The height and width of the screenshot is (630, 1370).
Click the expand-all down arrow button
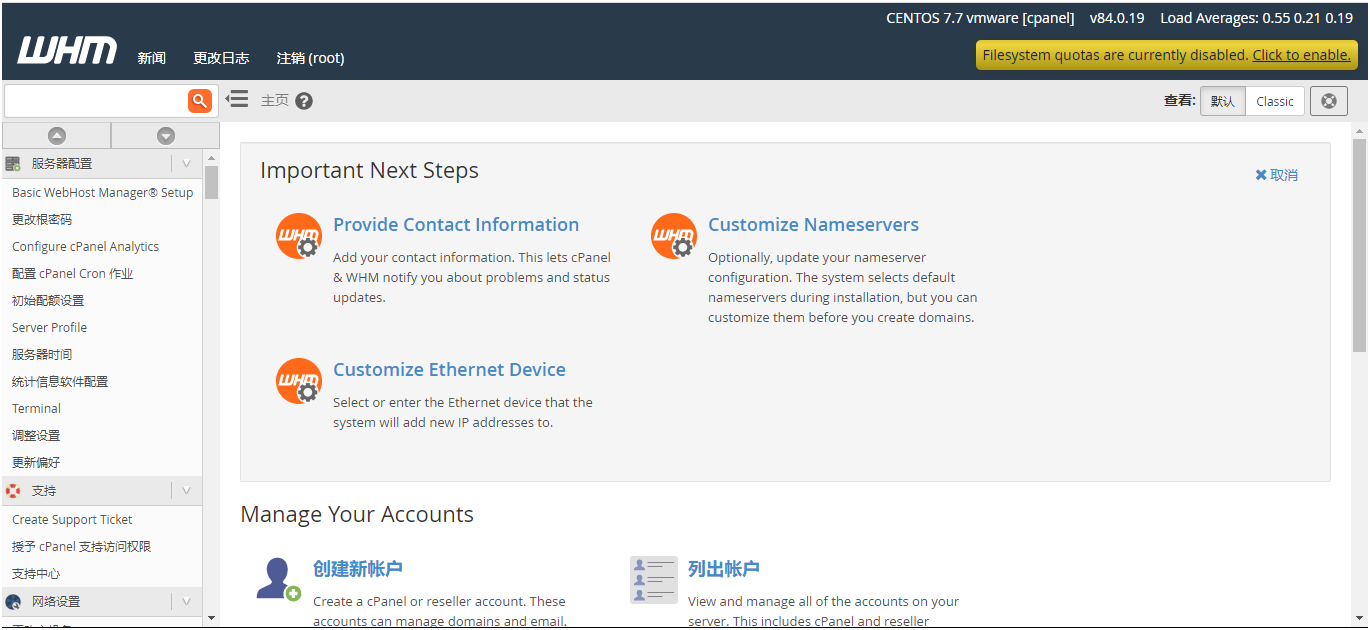tap(166, 136)
